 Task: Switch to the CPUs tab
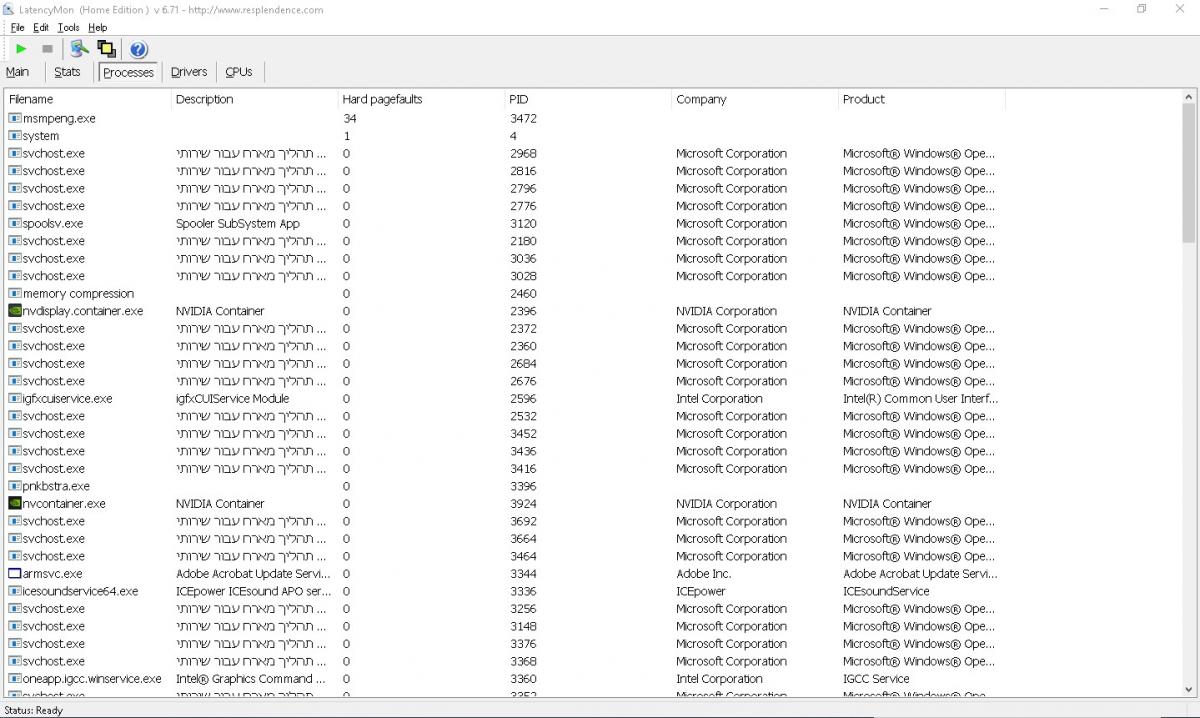239,72
